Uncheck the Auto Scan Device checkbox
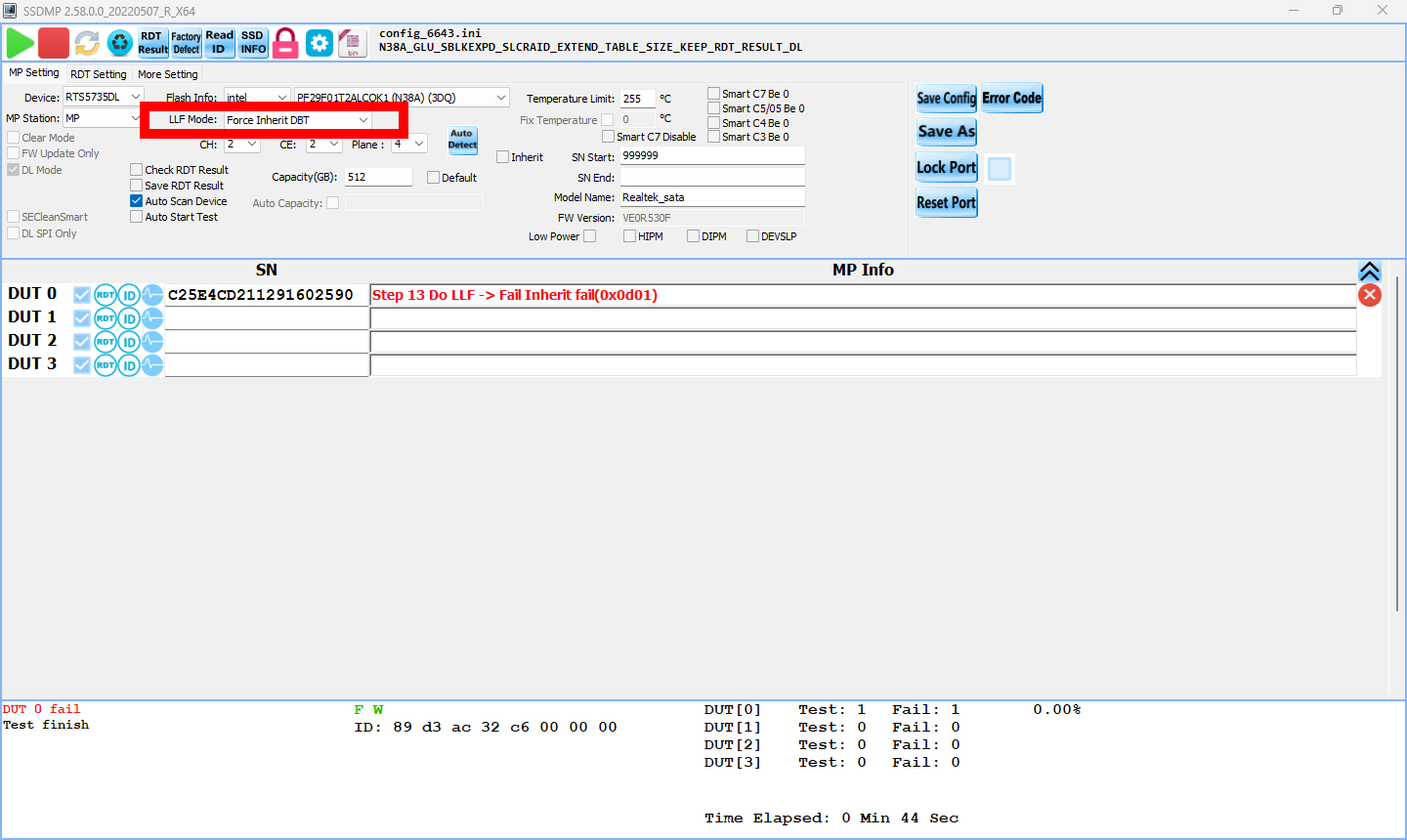1407x840 pixels. pos(137,201)
